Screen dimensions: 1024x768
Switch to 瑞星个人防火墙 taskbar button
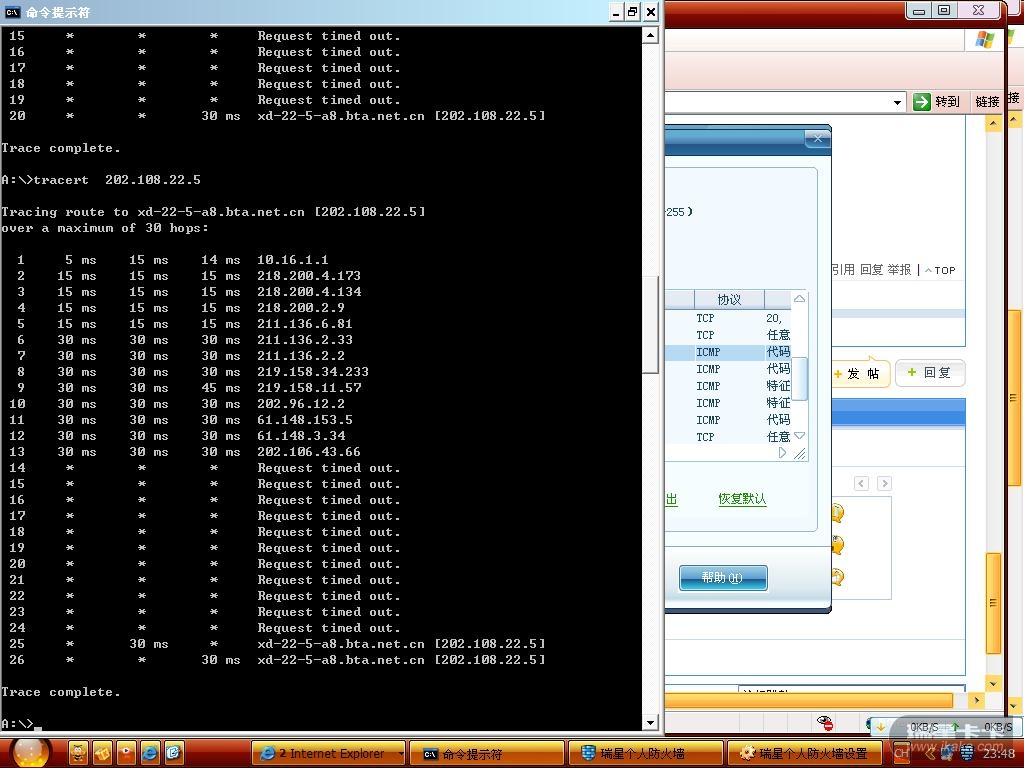645,754
